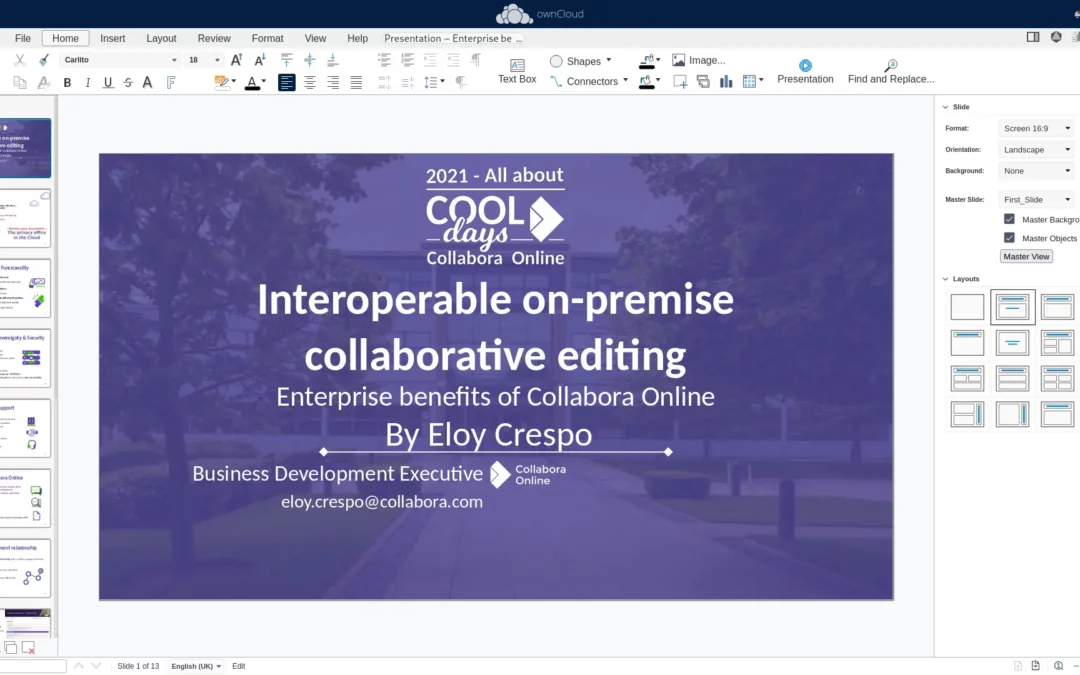Viewport: 1080px width, 675px height.
Task: Start the Presentation slideshow
Action: tap(805, 71)
